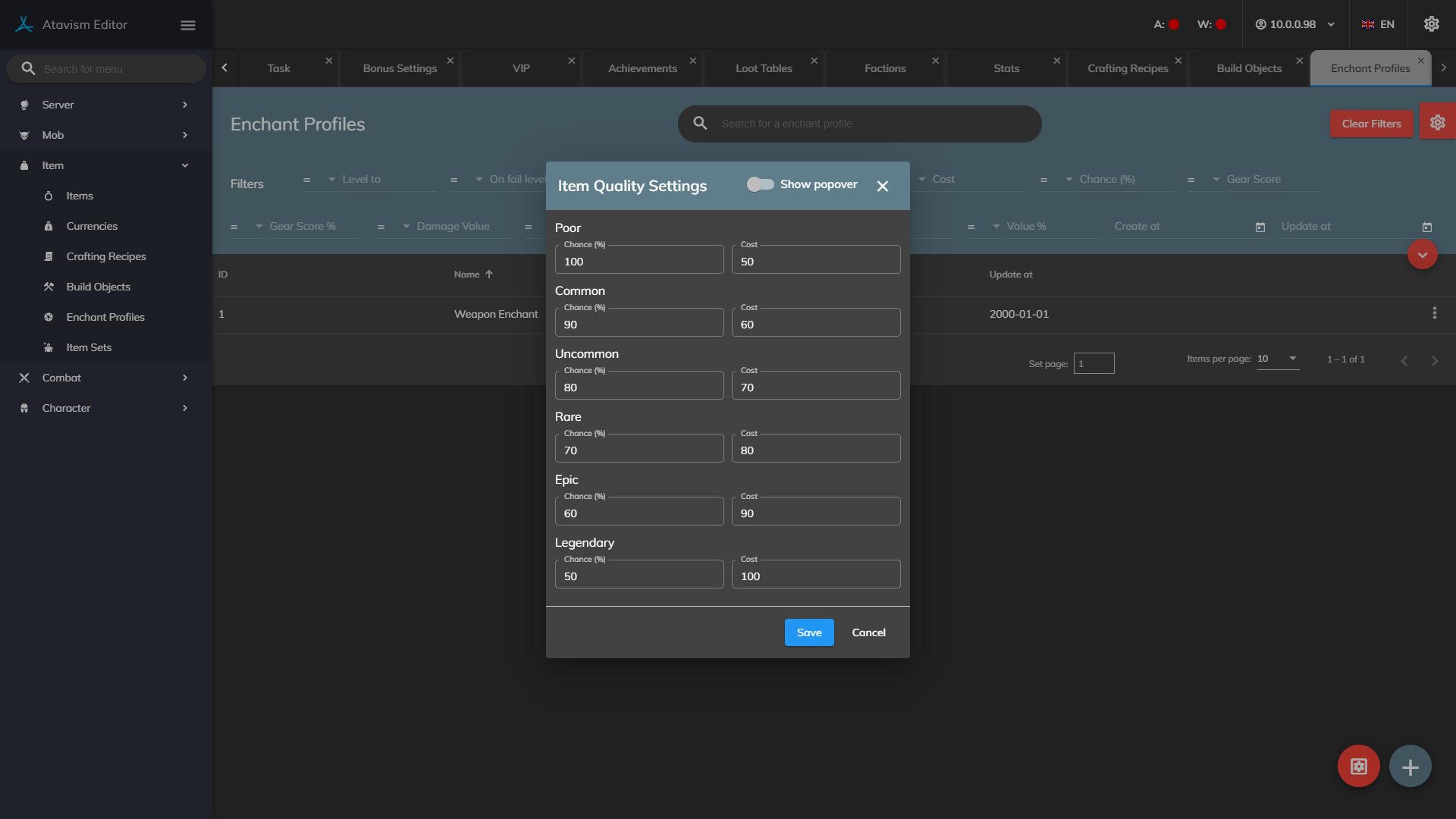Click the hamburger menu icon
This screenshot has width=1456, height=819.
(x=188, y=25)
